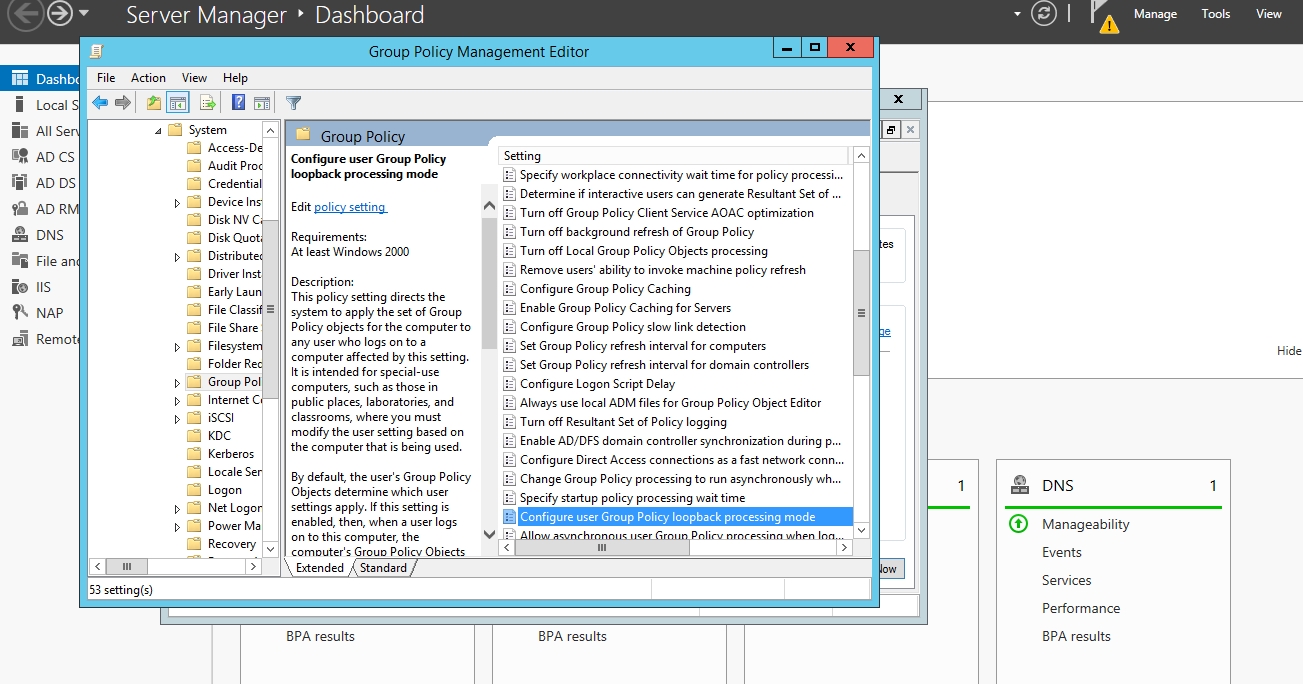This screenshot has width=1303, height=684.
Task: Toggle the Show/Hide Console Tree icon
Action: 178,103
